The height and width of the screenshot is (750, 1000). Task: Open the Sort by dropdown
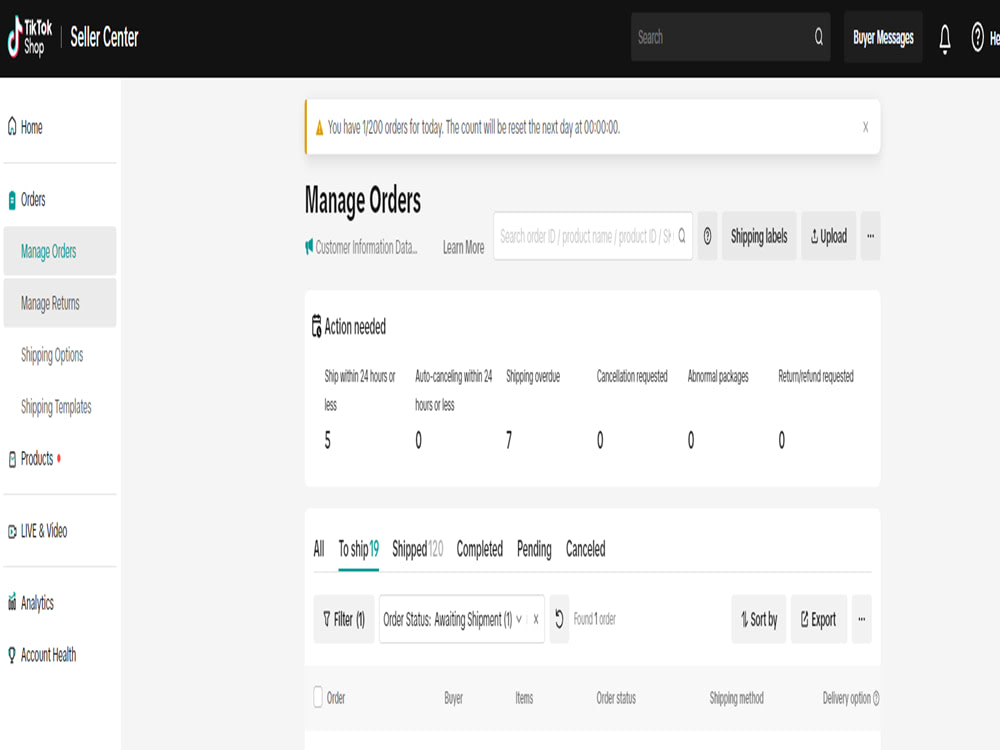tap(759, 619)
